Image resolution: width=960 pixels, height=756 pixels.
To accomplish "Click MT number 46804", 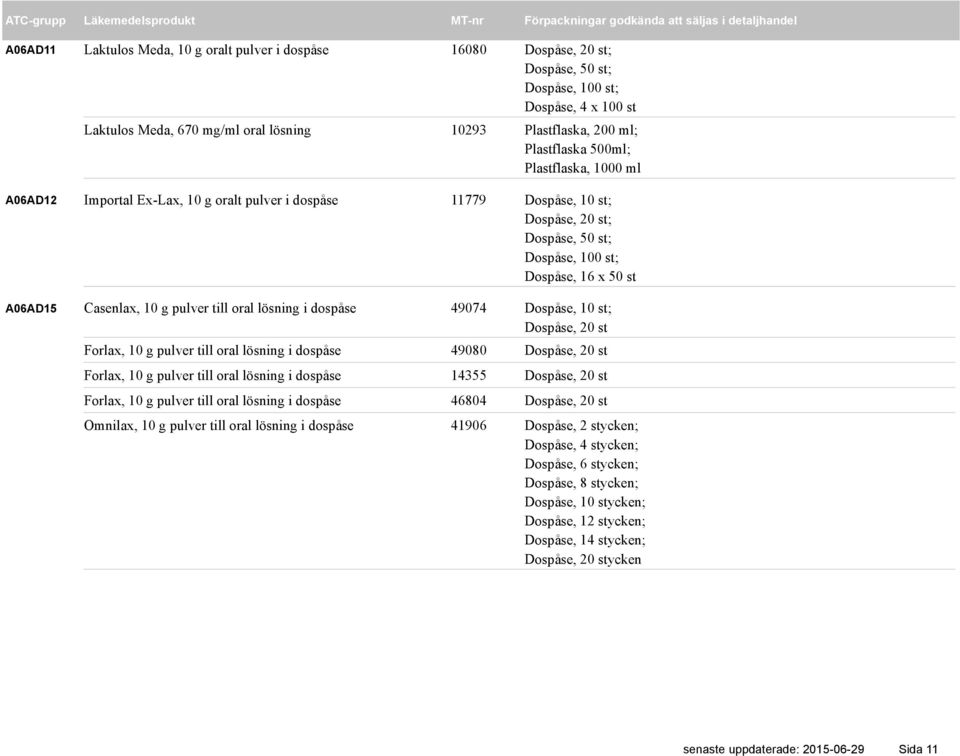I will point(469,400).
